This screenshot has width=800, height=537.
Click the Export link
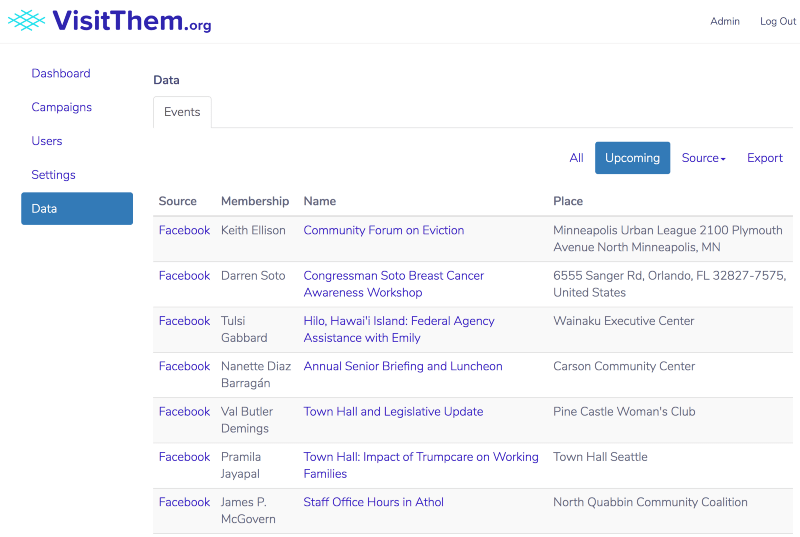765,158
